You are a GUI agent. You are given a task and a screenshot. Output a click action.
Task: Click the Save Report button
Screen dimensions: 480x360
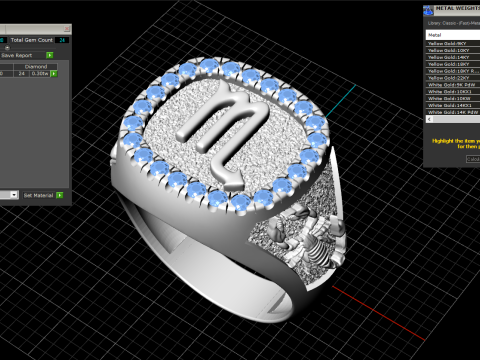coord(22,55)
